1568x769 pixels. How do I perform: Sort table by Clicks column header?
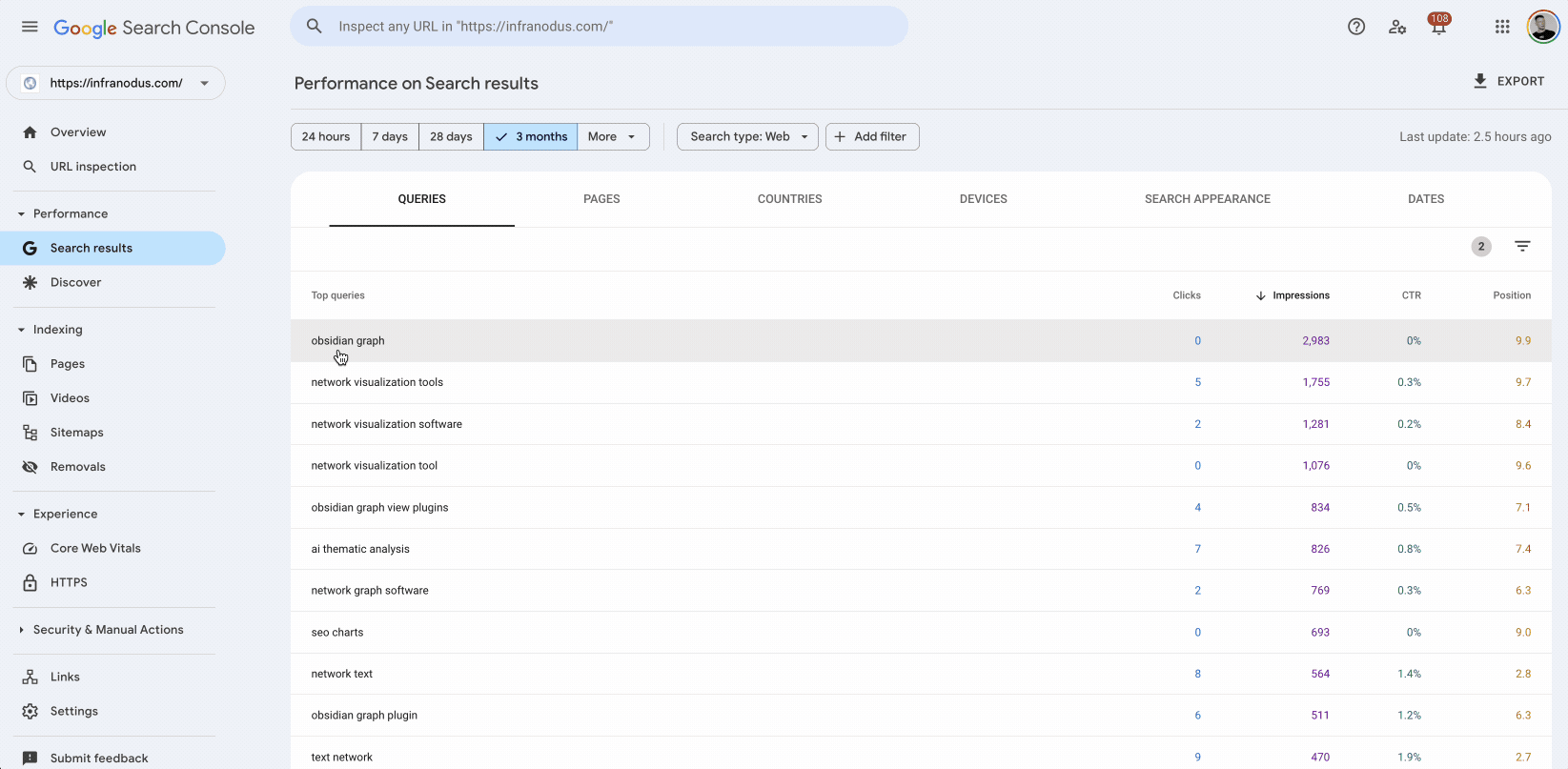pos(1187,295)
